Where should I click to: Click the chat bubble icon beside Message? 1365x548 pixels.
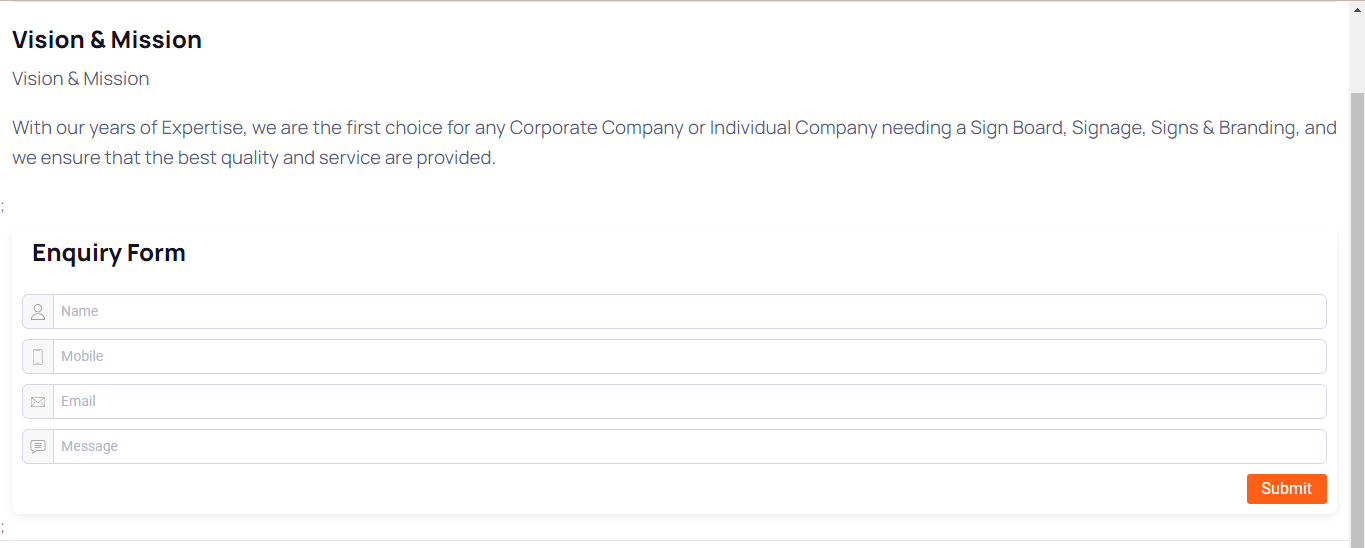[38, 447]
